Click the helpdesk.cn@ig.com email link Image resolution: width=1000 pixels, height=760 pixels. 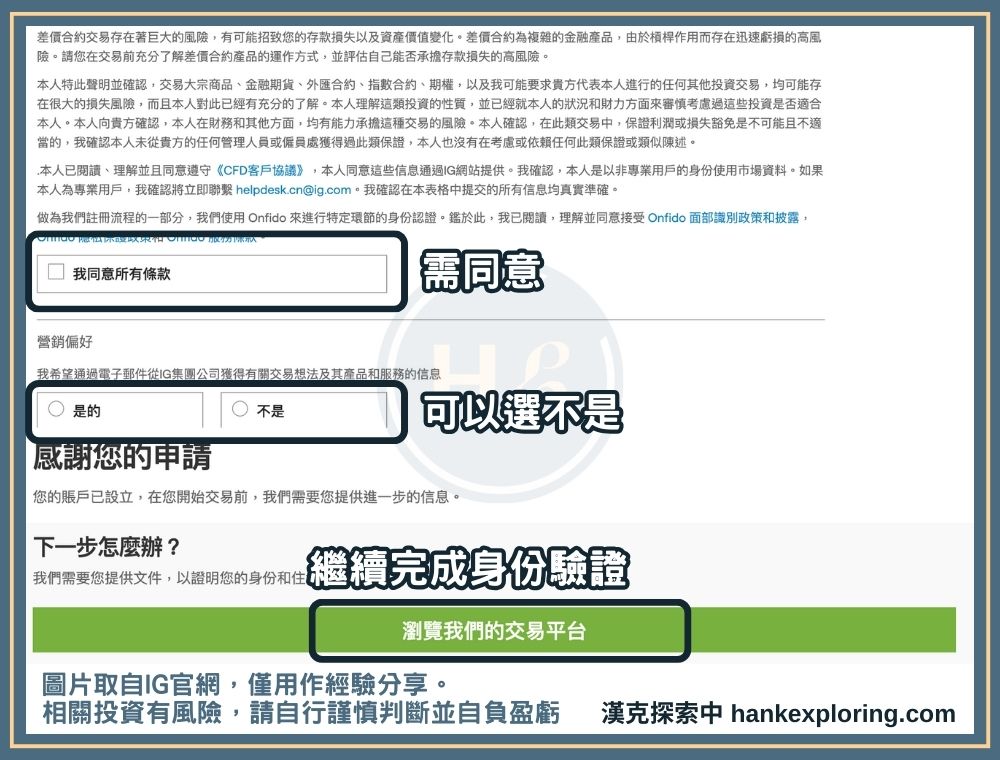click(x=293, y=189)
